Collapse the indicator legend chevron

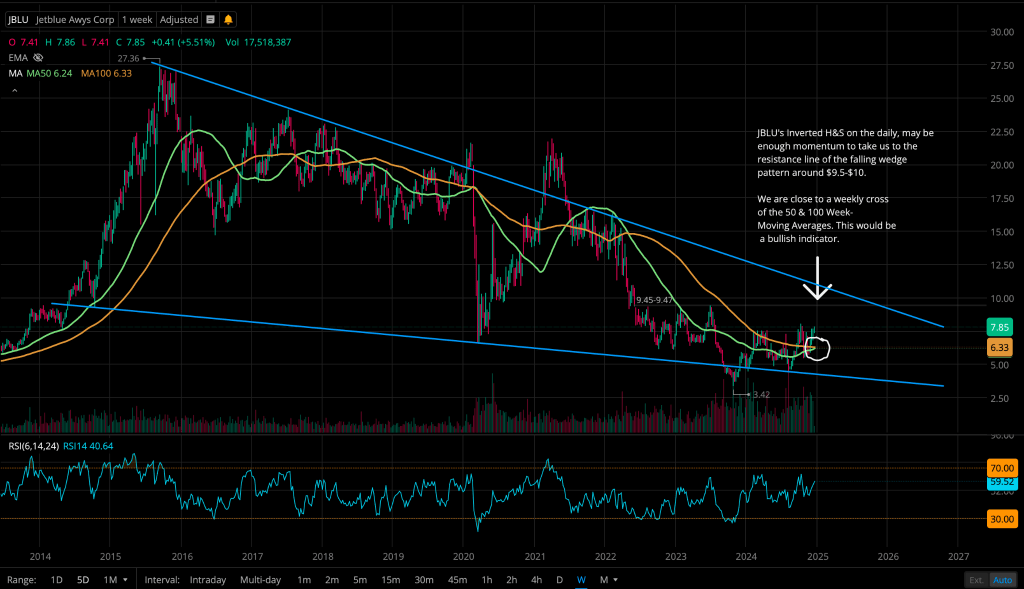pyautogui.click(x=14, y=91)
